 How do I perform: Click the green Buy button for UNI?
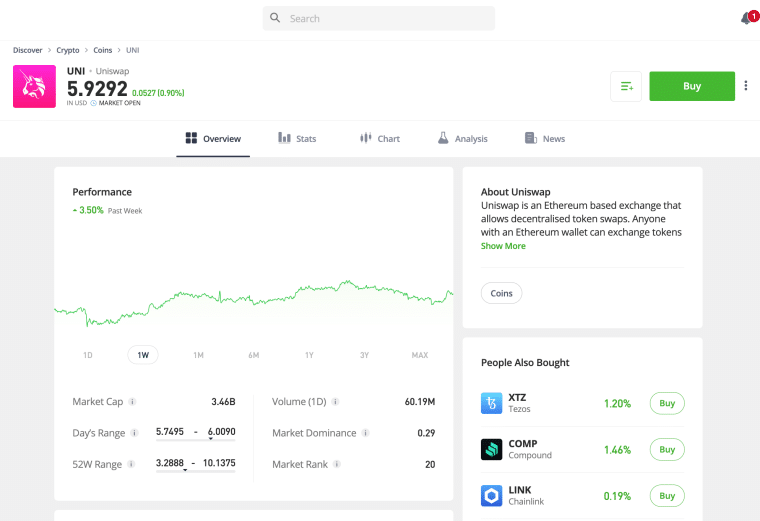[x=692, y=86]
